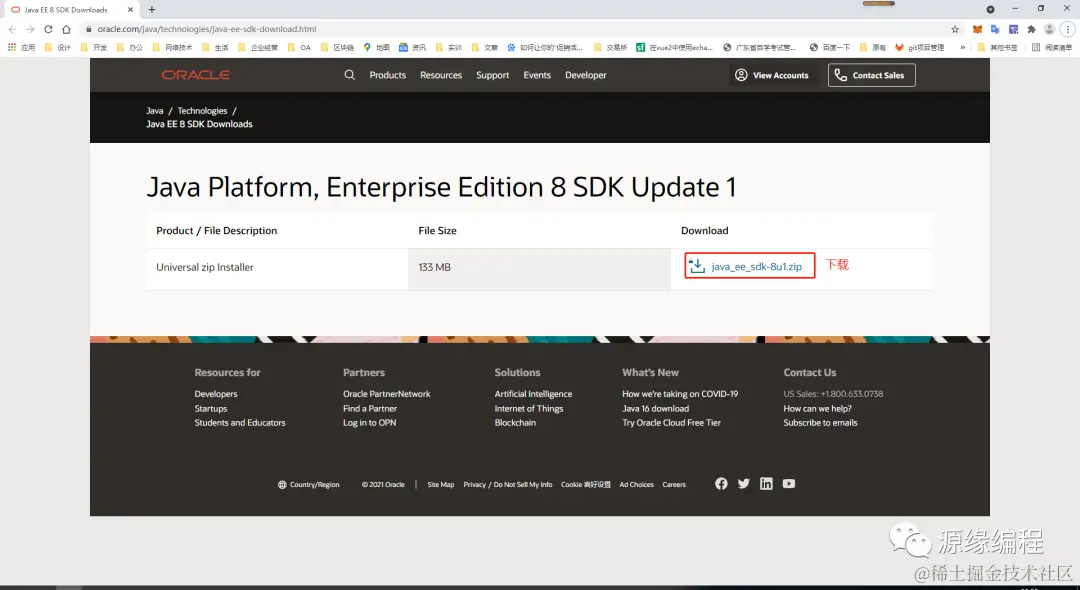This screenshot has width=1080, height=590.
Task: Open a new browser tab
Action: coord(152,10)
